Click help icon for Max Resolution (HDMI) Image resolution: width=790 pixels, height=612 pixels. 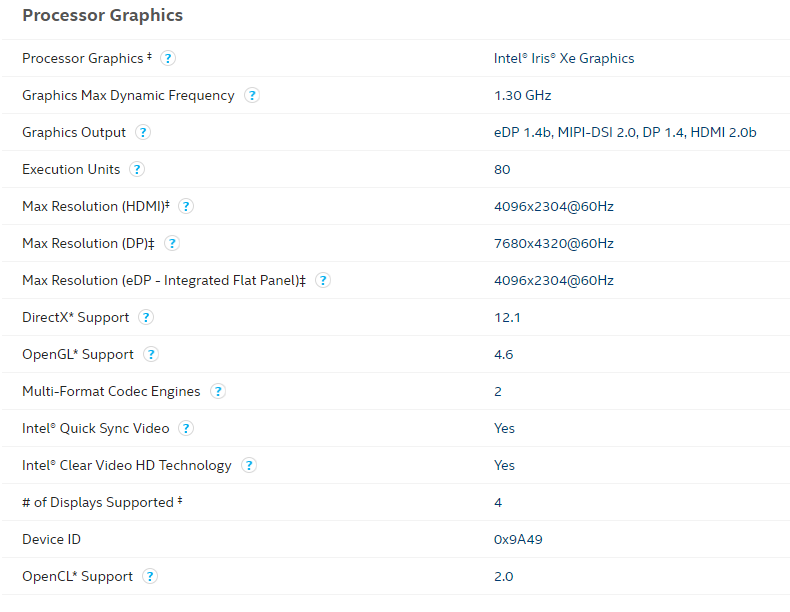pyautogui.click(x=186, y=207)
